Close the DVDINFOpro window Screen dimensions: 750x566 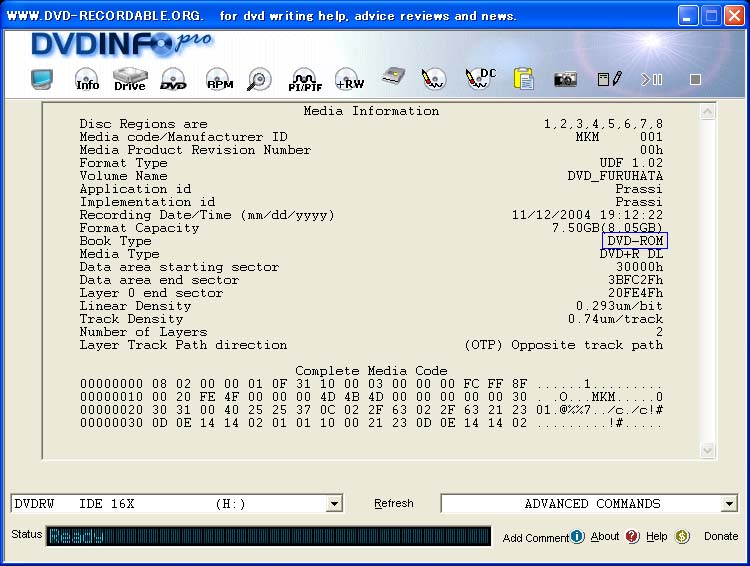734,16
